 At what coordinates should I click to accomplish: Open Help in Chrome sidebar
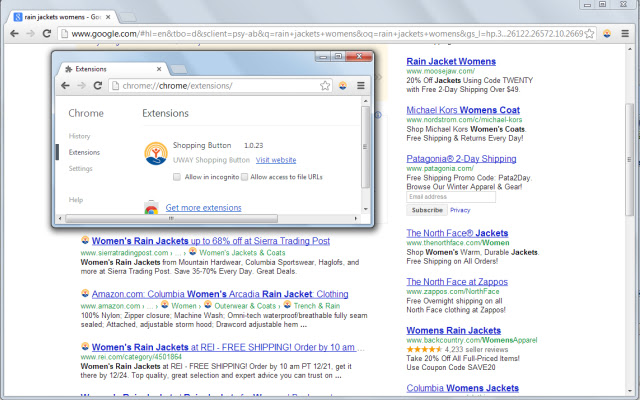click(76, 200)
